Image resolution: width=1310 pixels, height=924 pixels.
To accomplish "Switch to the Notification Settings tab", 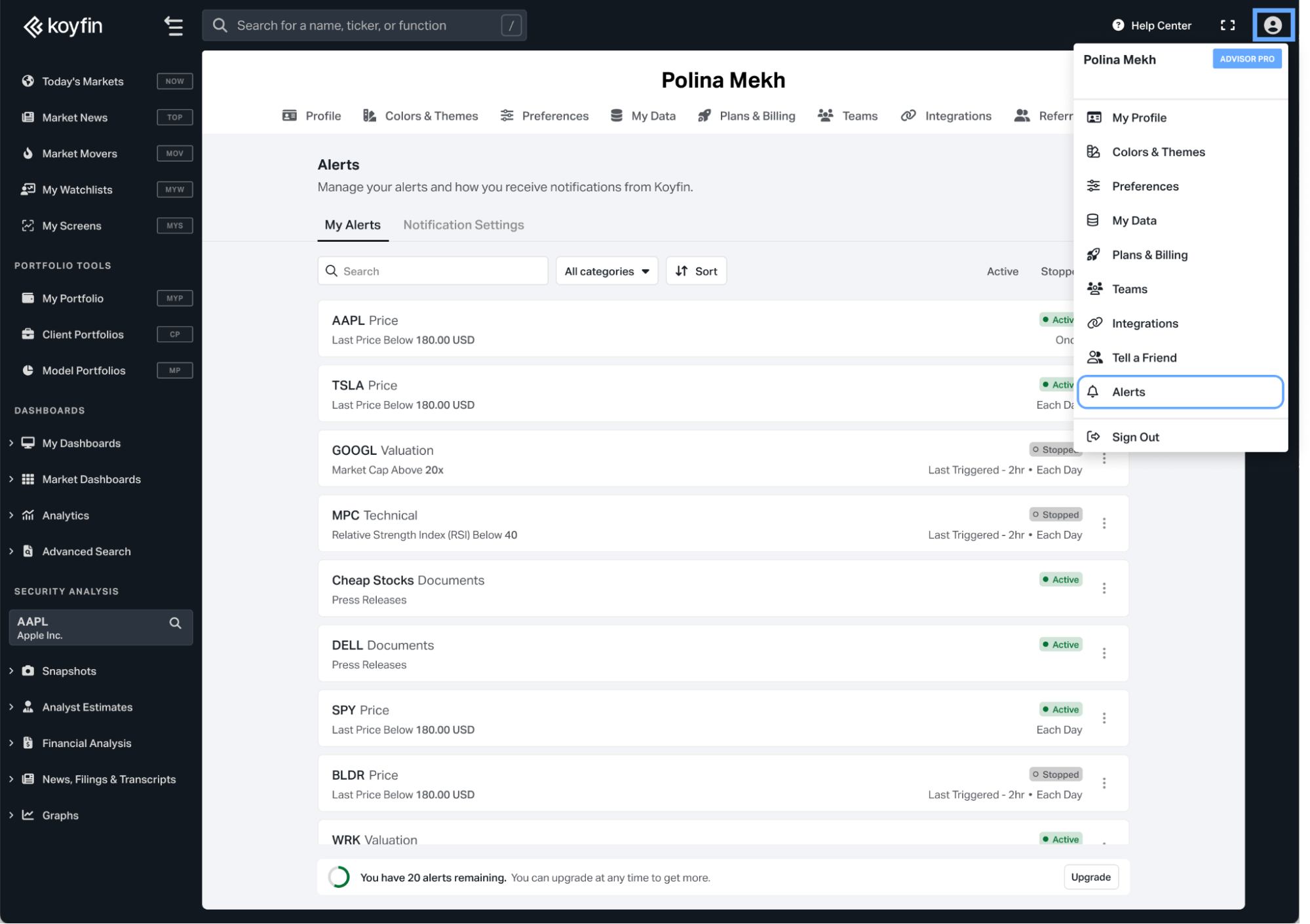I will pyautogui.click(x=463, y=225).
